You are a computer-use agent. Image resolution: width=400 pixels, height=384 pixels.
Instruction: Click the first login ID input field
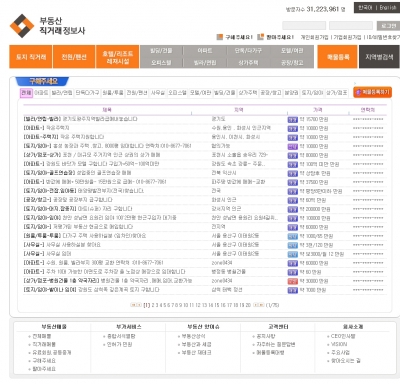point(304,26)
